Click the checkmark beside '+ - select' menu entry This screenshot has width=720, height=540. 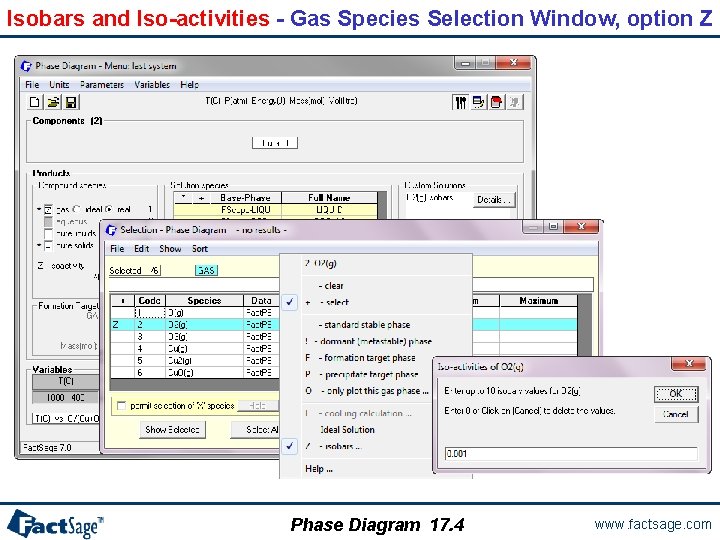289,302
